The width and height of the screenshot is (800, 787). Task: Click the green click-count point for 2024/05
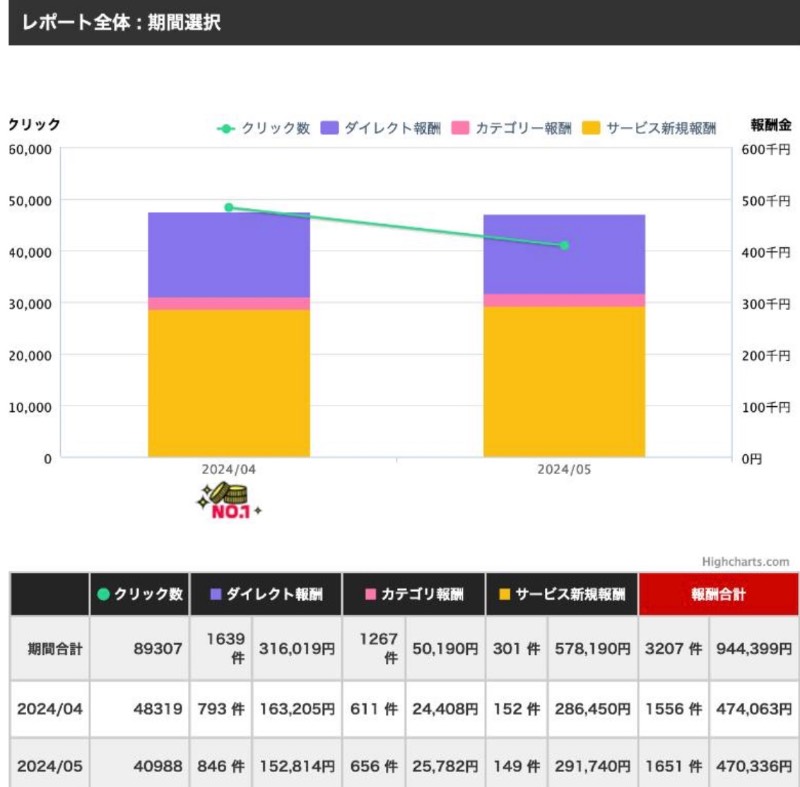click(x=564, y=246)
